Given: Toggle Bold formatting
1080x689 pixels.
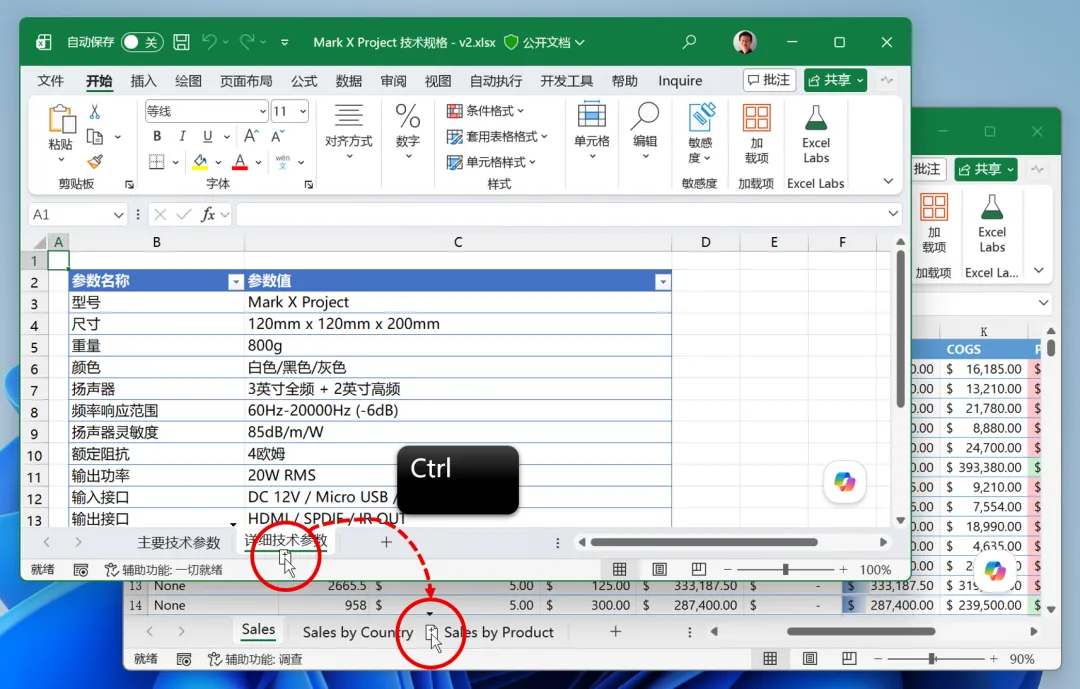Looking at the screenshot, I should (157, 136).
